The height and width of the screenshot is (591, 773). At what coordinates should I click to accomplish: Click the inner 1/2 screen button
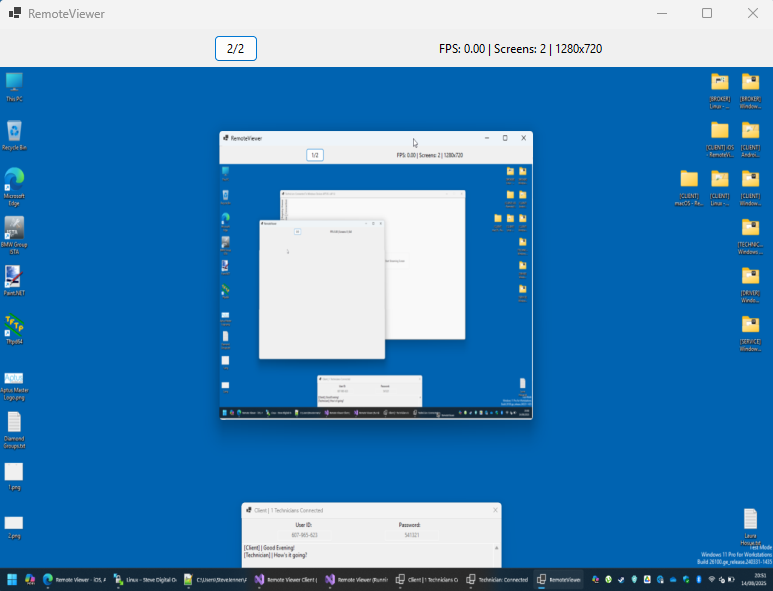pos(315,155)
